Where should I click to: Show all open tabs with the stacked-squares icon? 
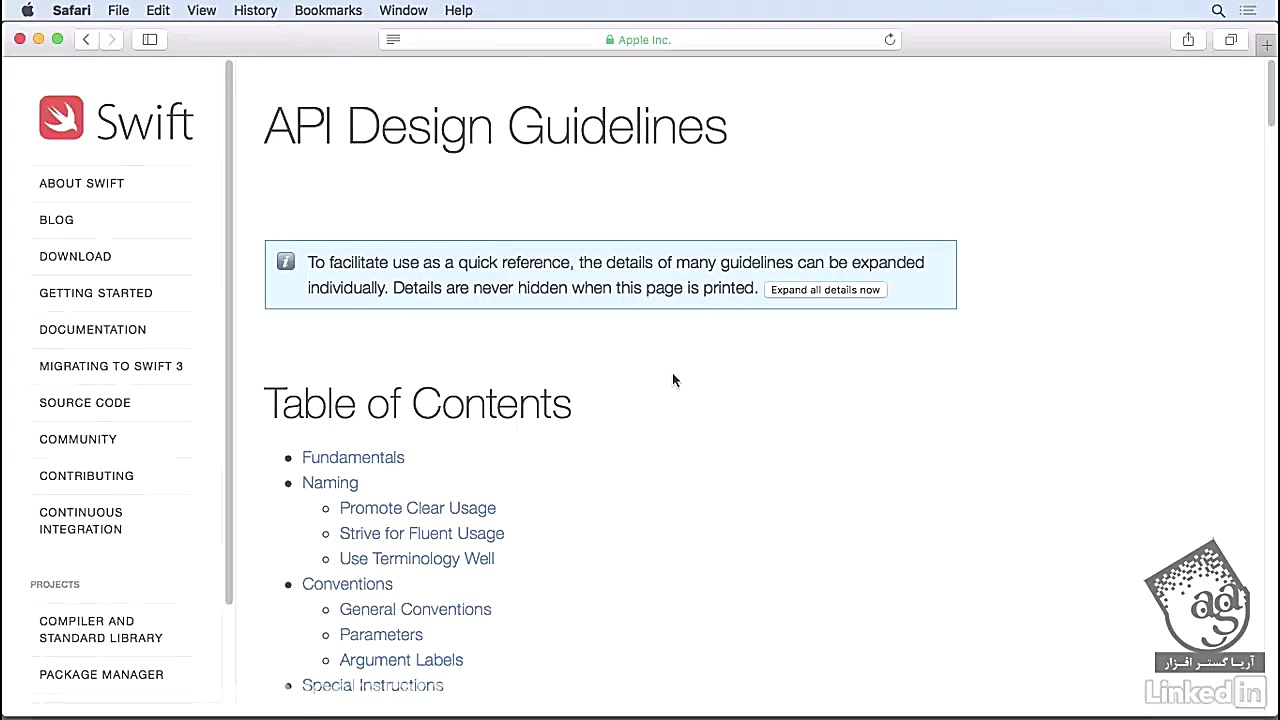pyautogui.click(x=1231, y=40)
